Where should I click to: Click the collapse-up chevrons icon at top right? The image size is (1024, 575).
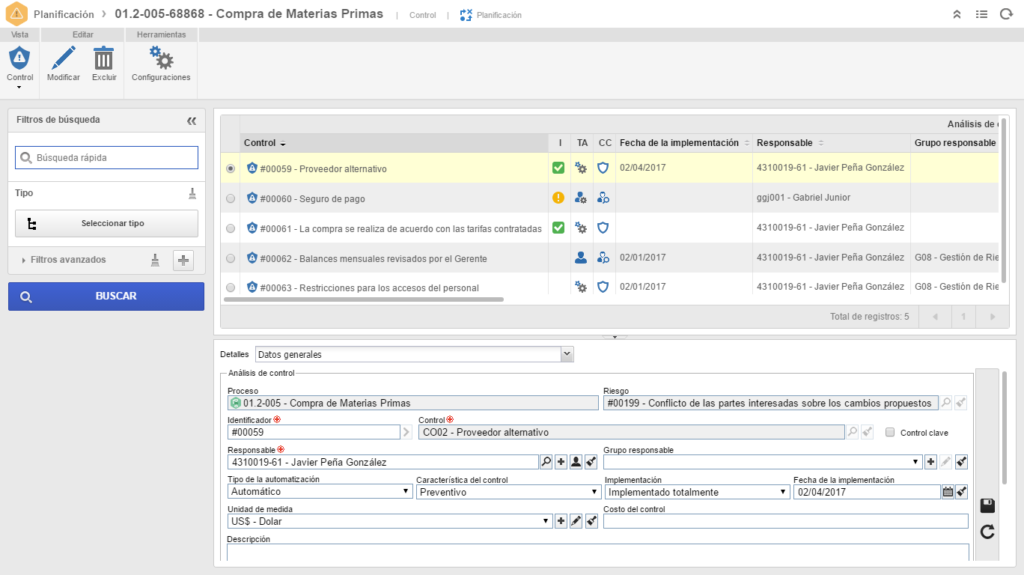coord(957,14)
